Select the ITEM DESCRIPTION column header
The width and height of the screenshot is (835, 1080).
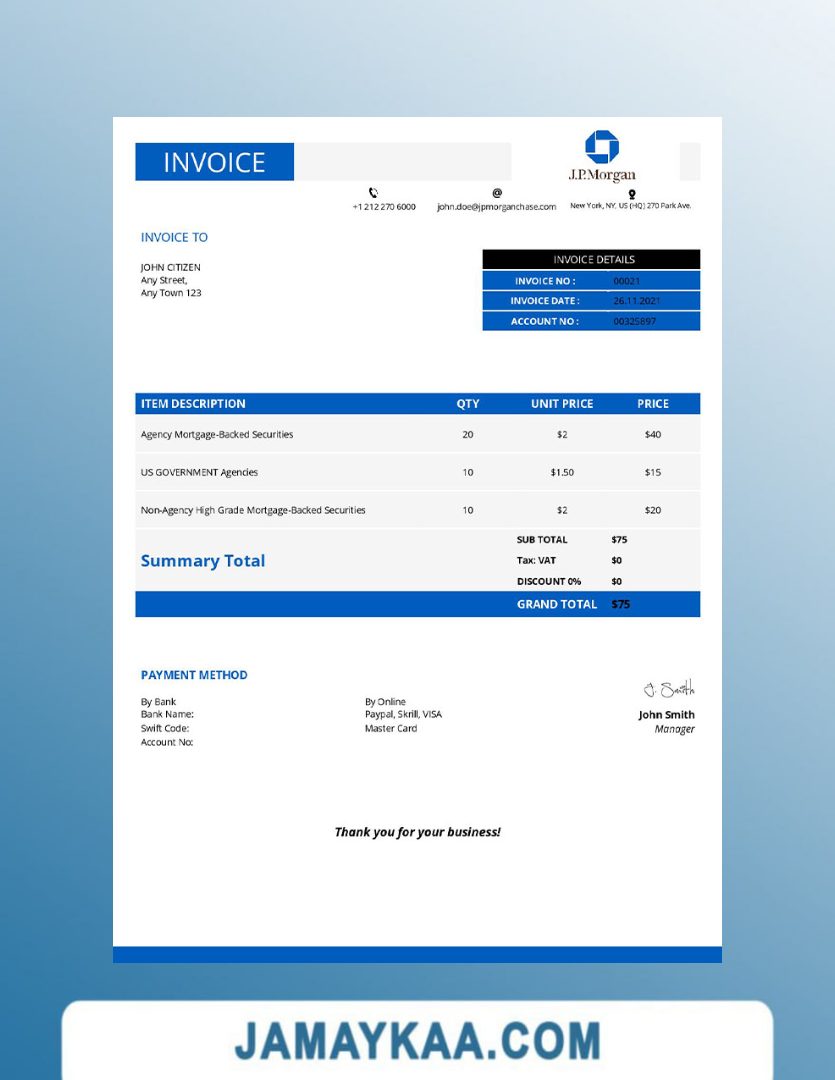point(193,404)
